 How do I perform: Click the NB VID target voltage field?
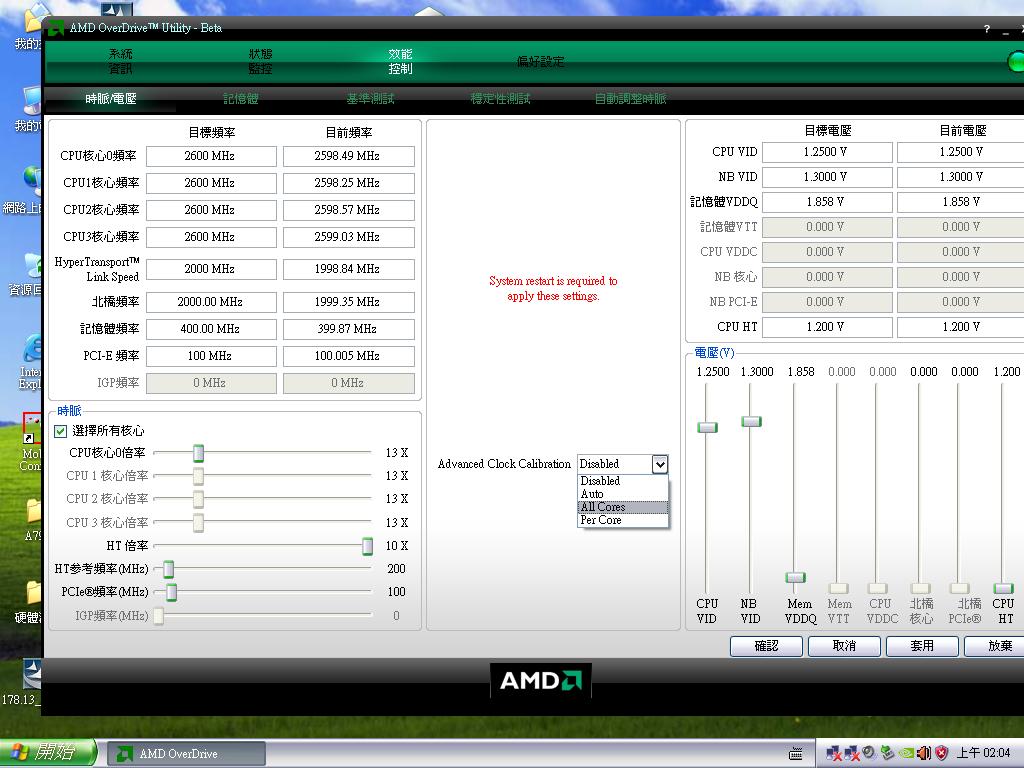pyautogui.click(x=827, y=177)
